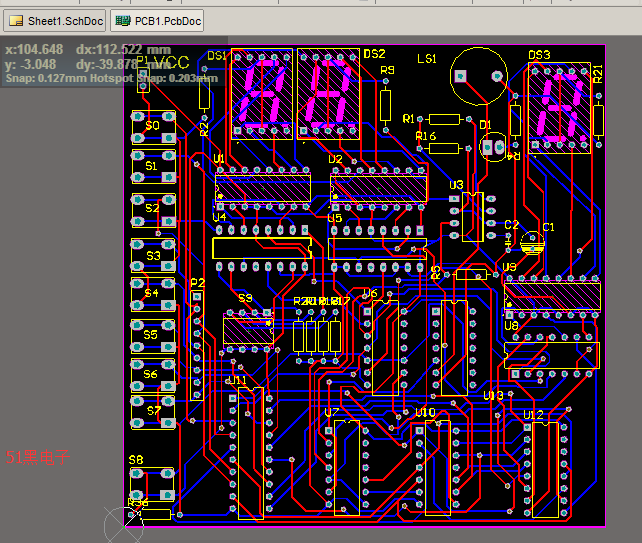Image resolution: width=642 pixels, height=543 pixels.
Task: Select the LS1 buzzer circular footprint
Action: pos(479,76)
